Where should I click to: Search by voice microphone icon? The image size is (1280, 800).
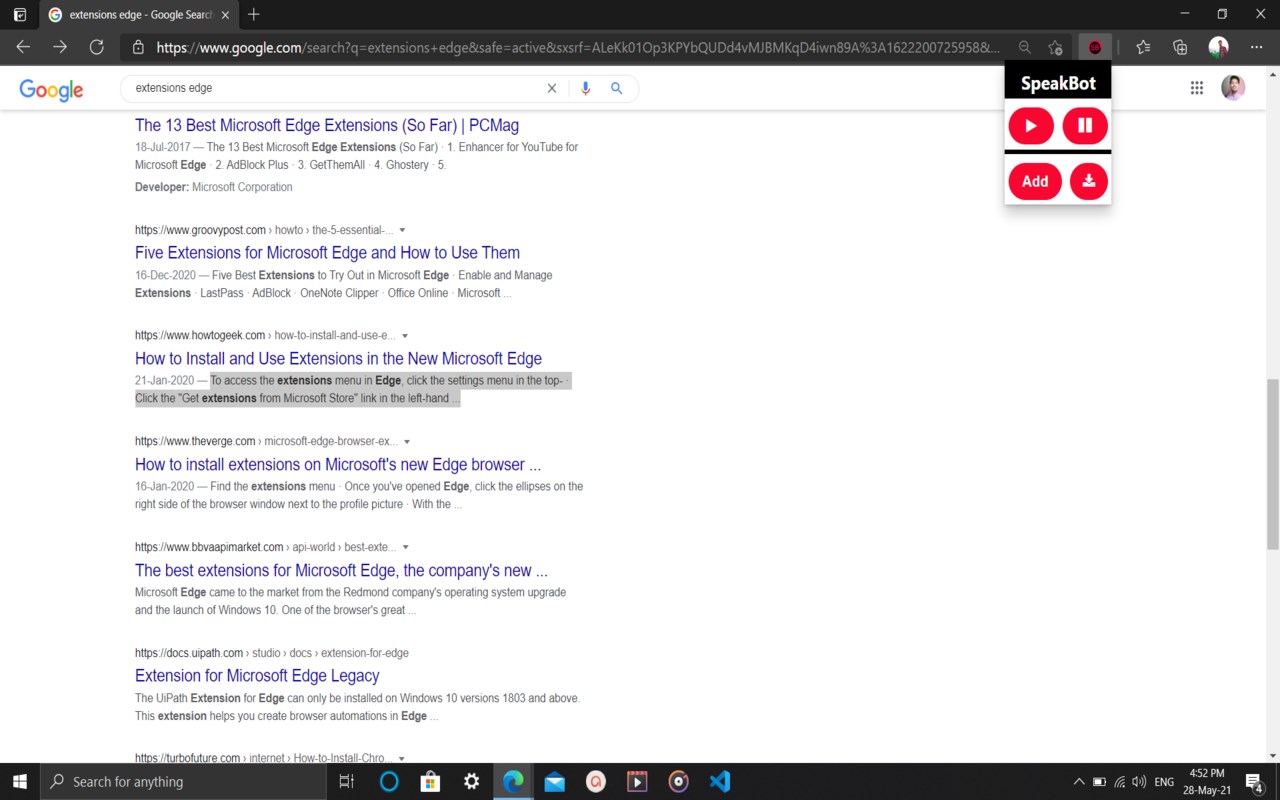(586, 88)
